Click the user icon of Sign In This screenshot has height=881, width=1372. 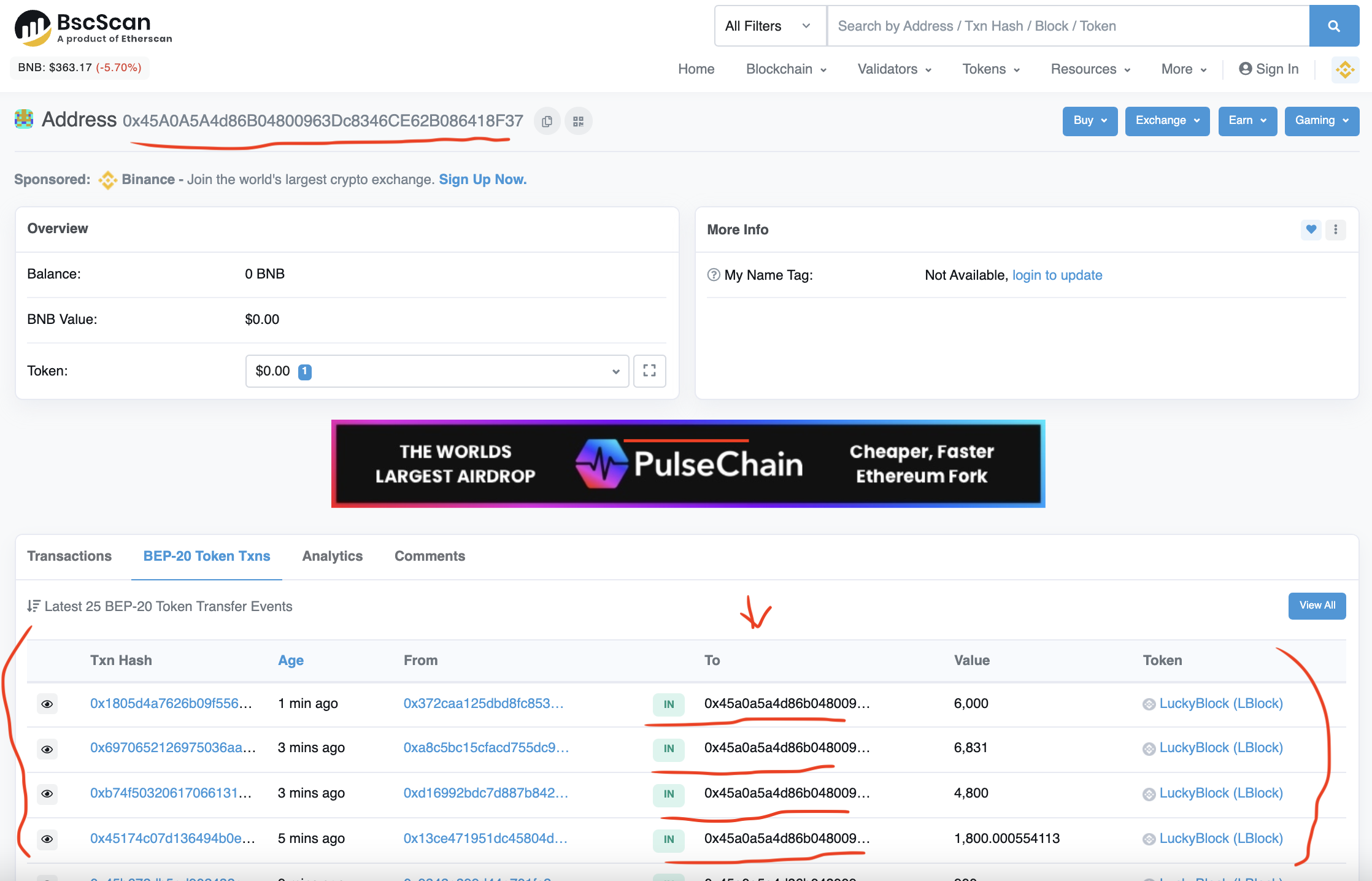click(x=1245, y=69)
